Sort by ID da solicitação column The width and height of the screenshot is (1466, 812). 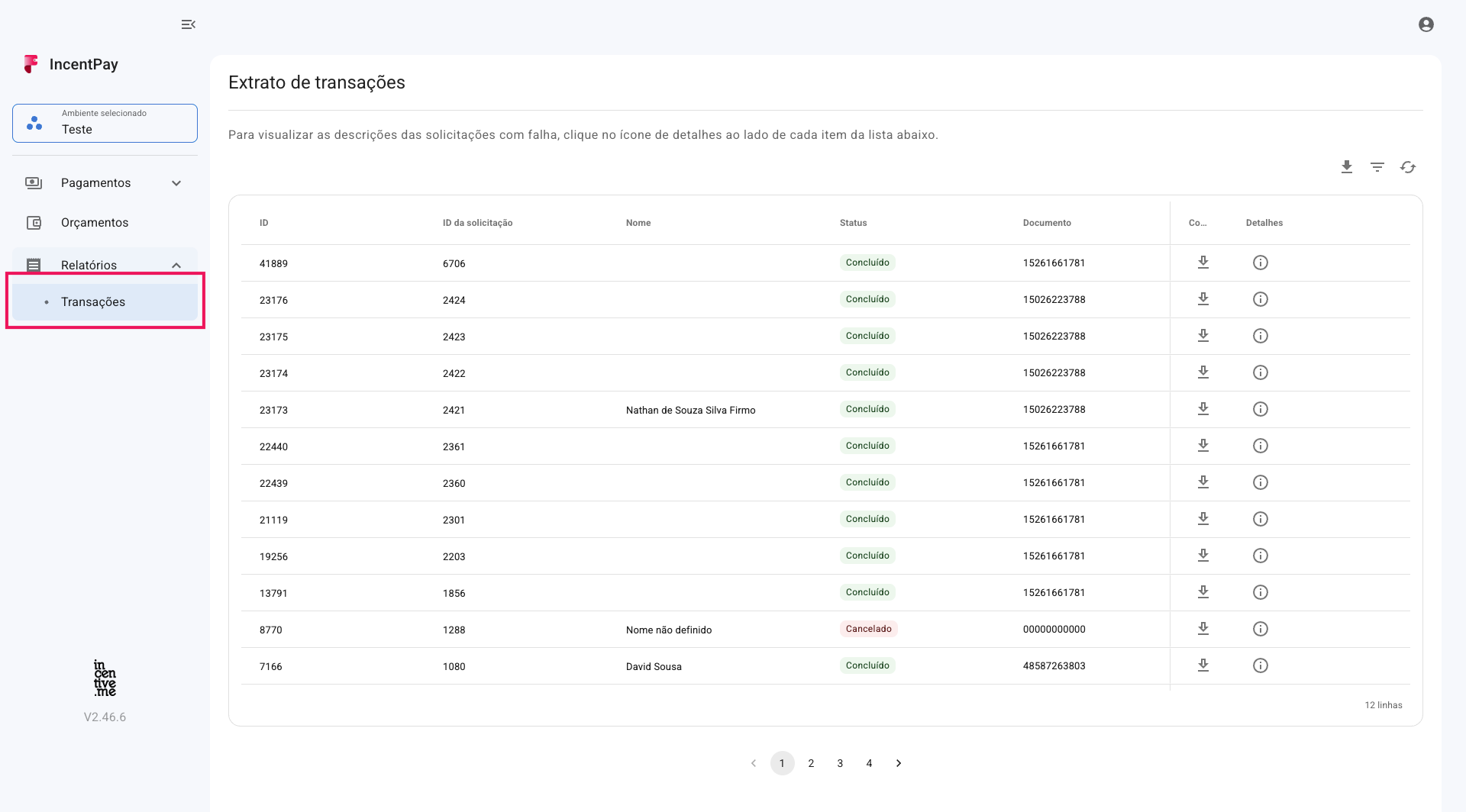click(x=477, y=223)
